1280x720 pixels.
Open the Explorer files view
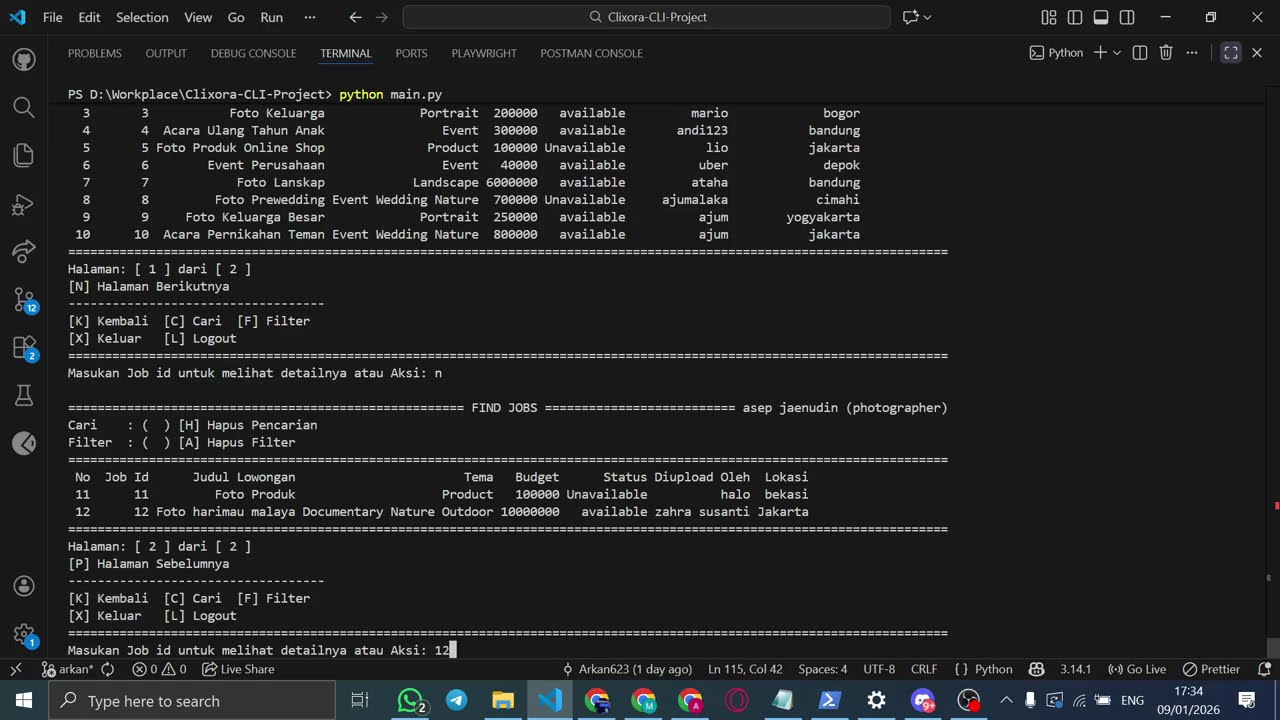click(x=24, y=155)
